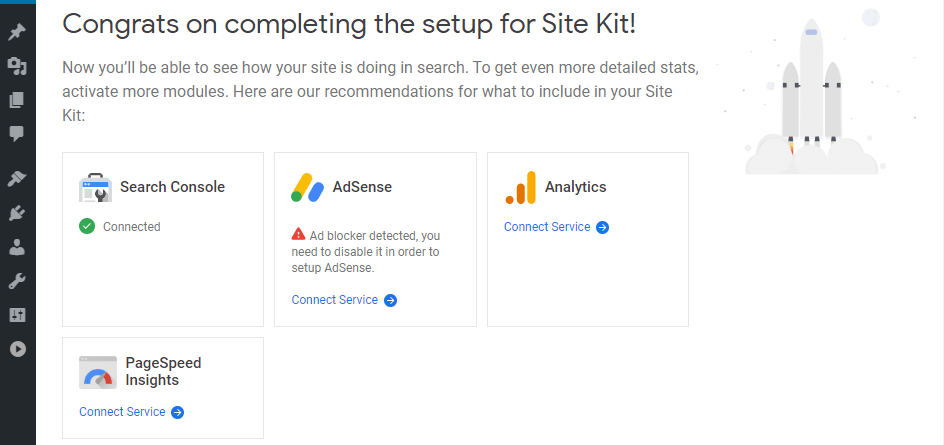
Task: Open Posts via the pushpin sidebar icon
Action: pos(17,32)
